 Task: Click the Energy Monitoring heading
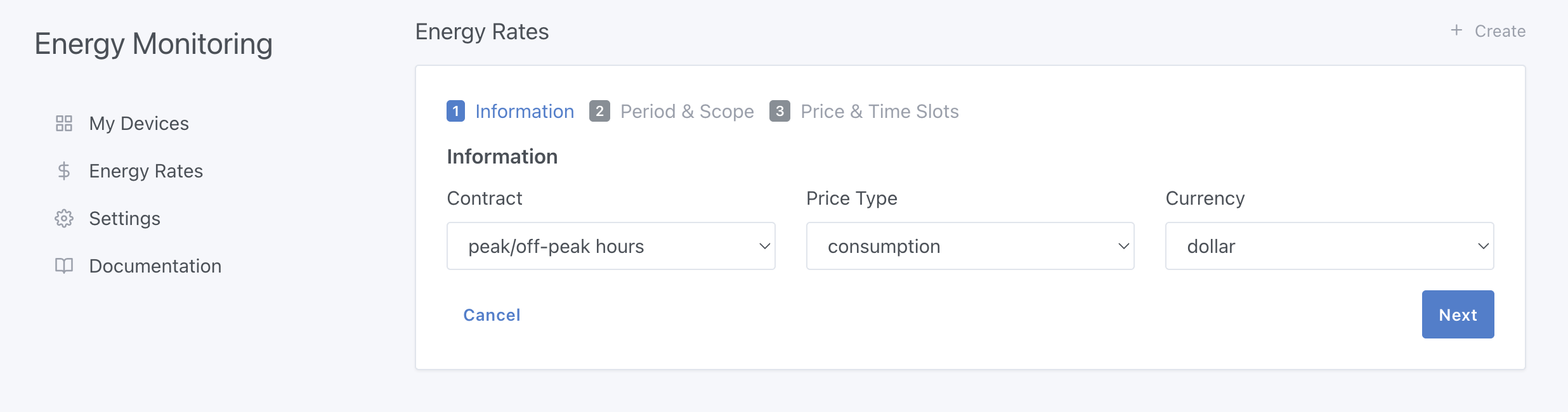[x=154, y=44]
